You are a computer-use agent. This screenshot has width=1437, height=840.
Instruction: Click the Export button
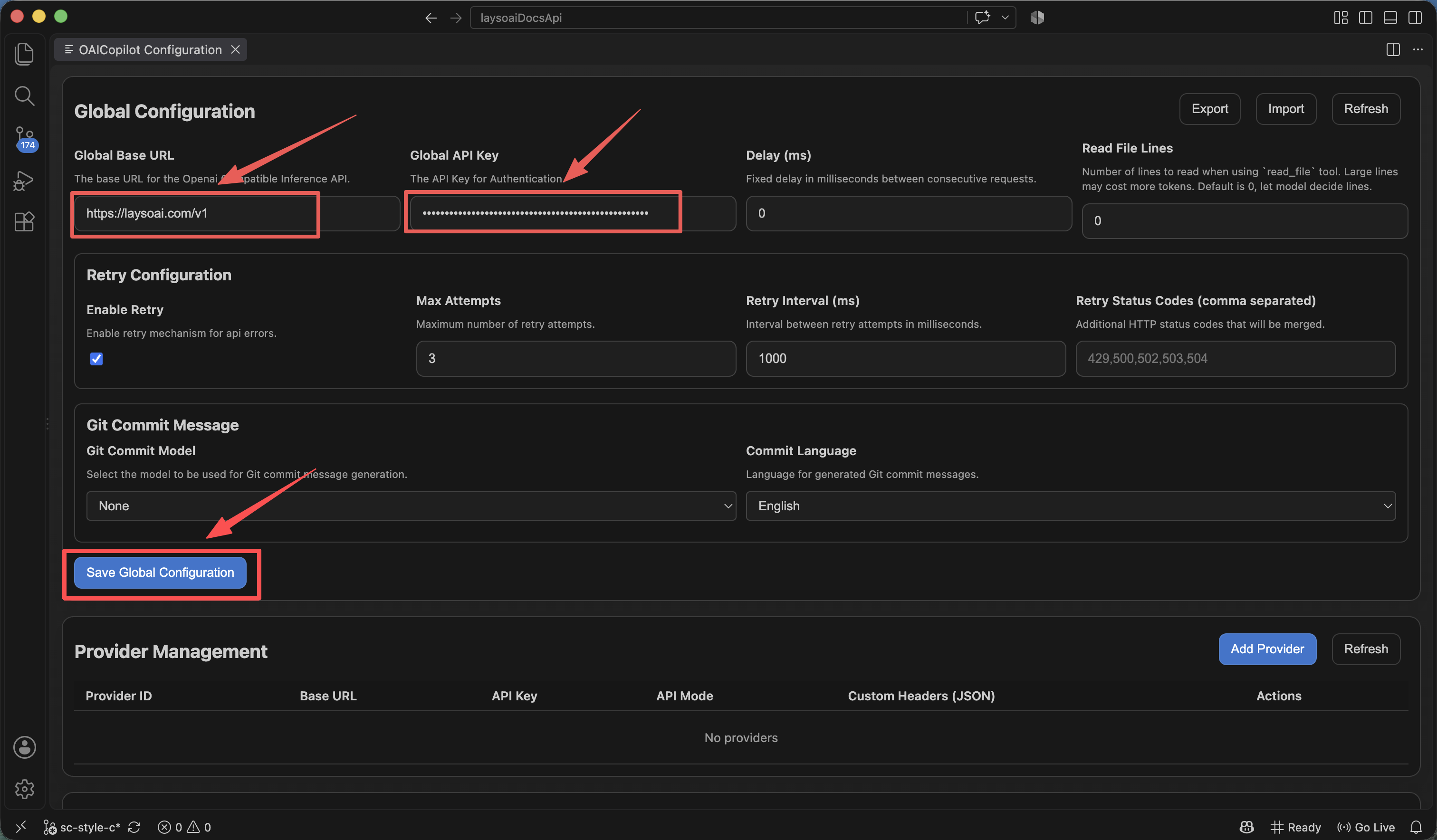tap(1209, 109)
